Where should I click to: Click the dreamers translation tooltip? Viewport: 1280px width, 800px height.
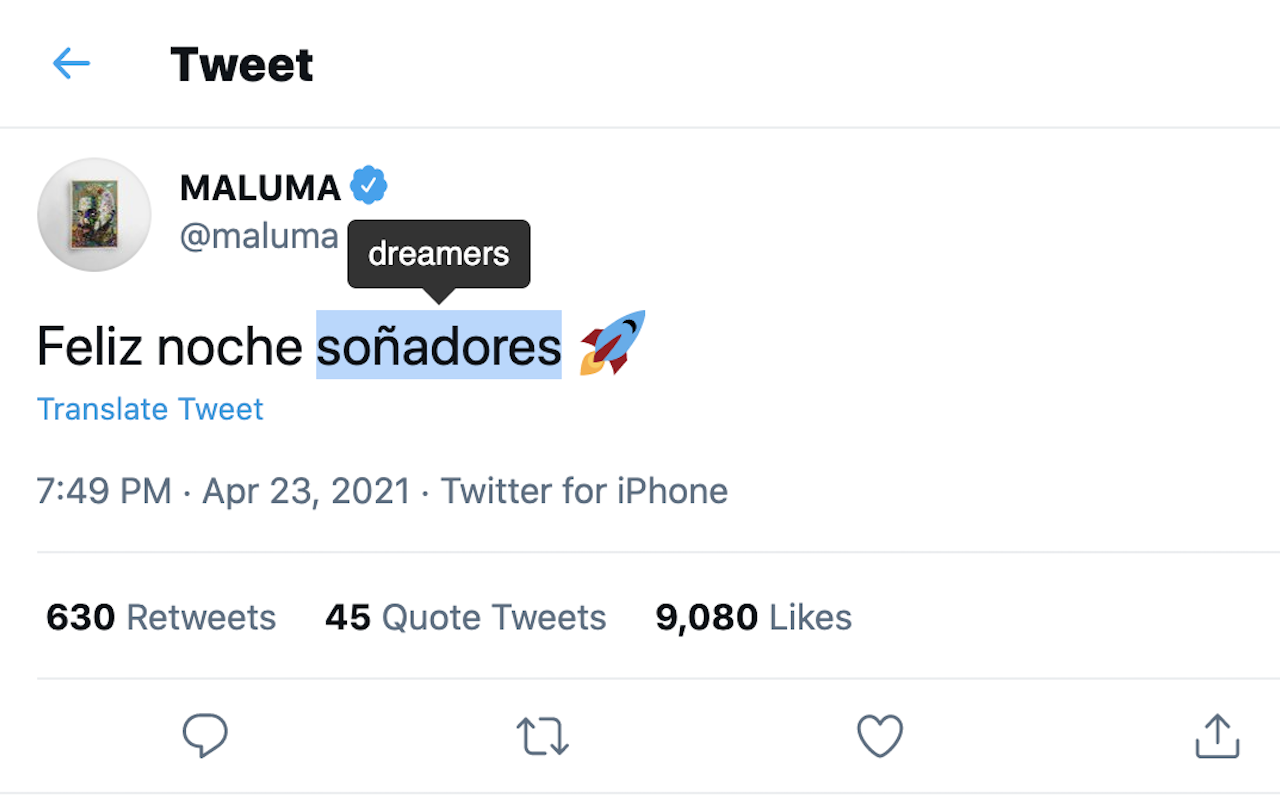pos(439,254)
